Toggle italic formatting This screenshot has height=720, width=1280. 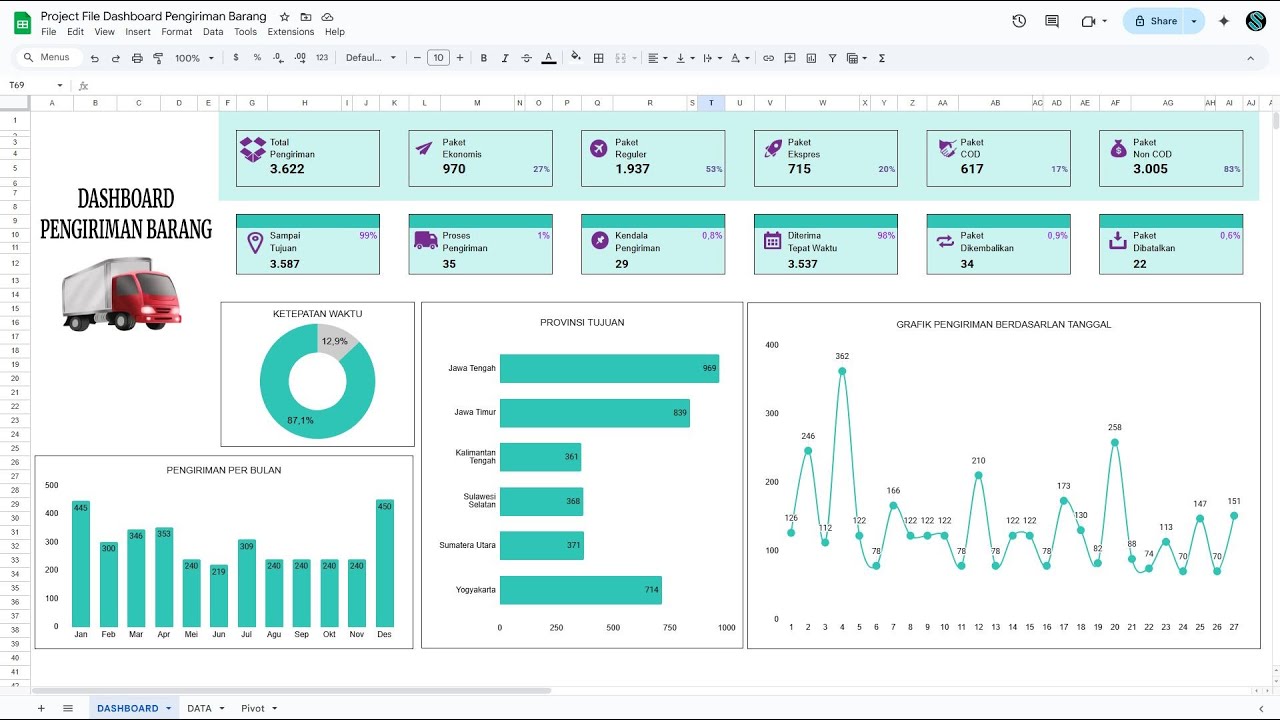pos(505,58)
